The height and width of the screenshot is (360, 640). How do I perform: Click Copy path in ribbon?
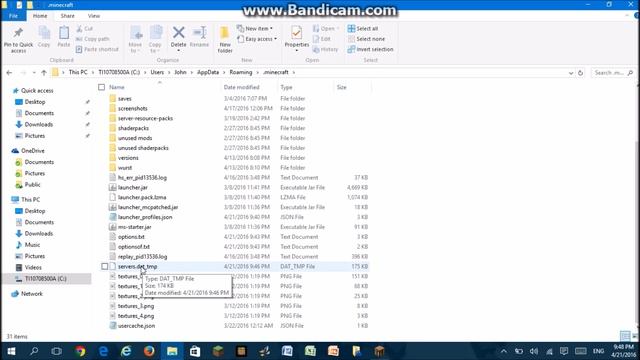tap(93, 39)
